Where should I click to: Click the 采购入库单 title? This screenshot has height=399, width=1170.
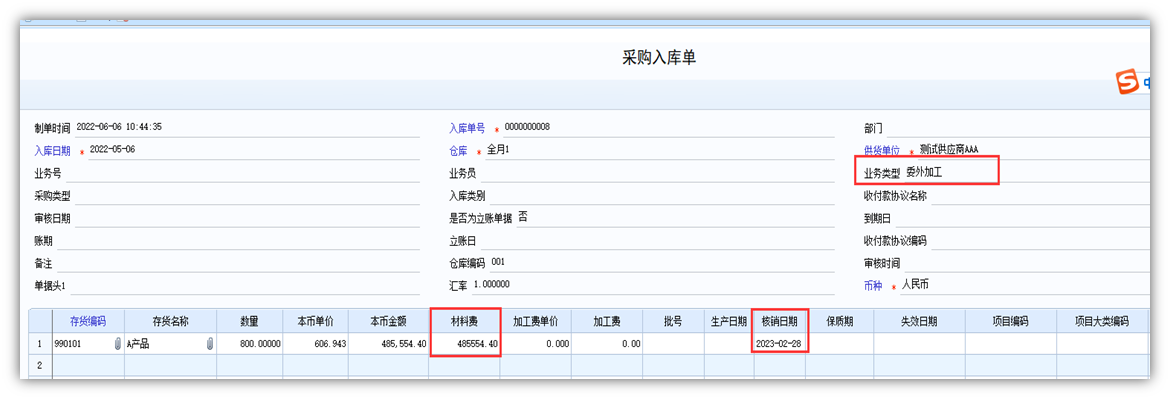point(659,58)
